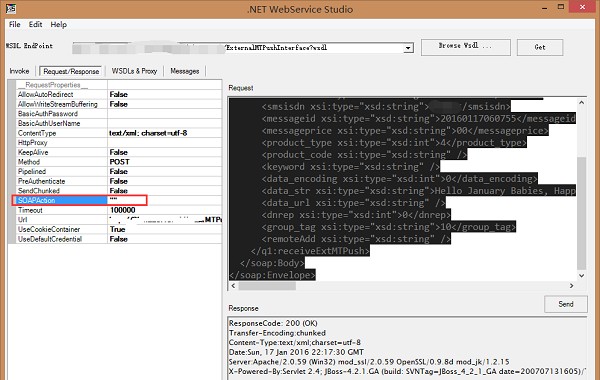This screenshot has width=600, height=380.
Task: Click the request scrollbar up arrow
Action: click(x=581, y=103)
